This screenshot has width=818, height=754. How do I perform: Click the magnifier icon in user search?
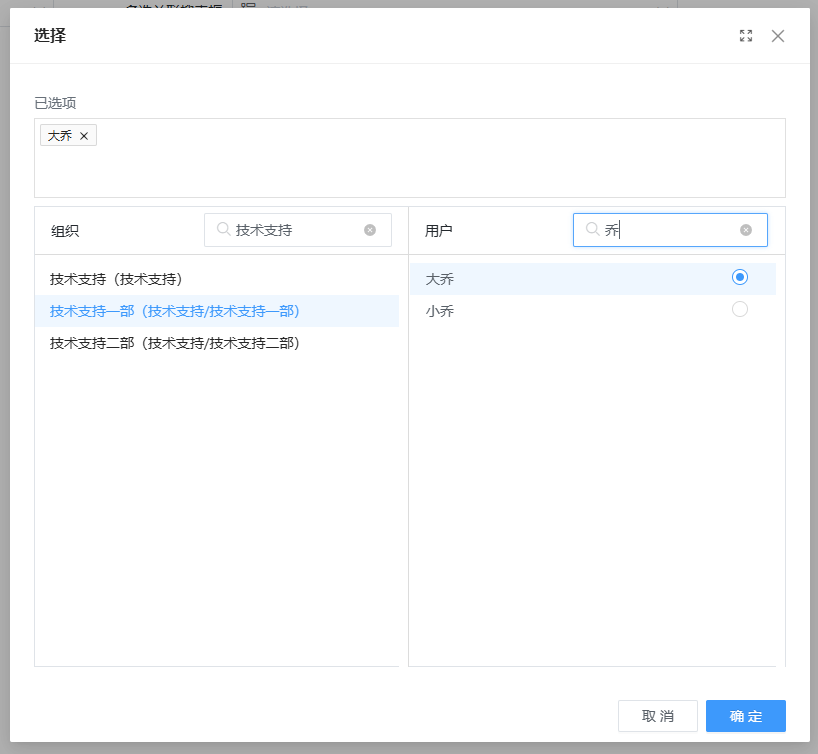[592, 230]
